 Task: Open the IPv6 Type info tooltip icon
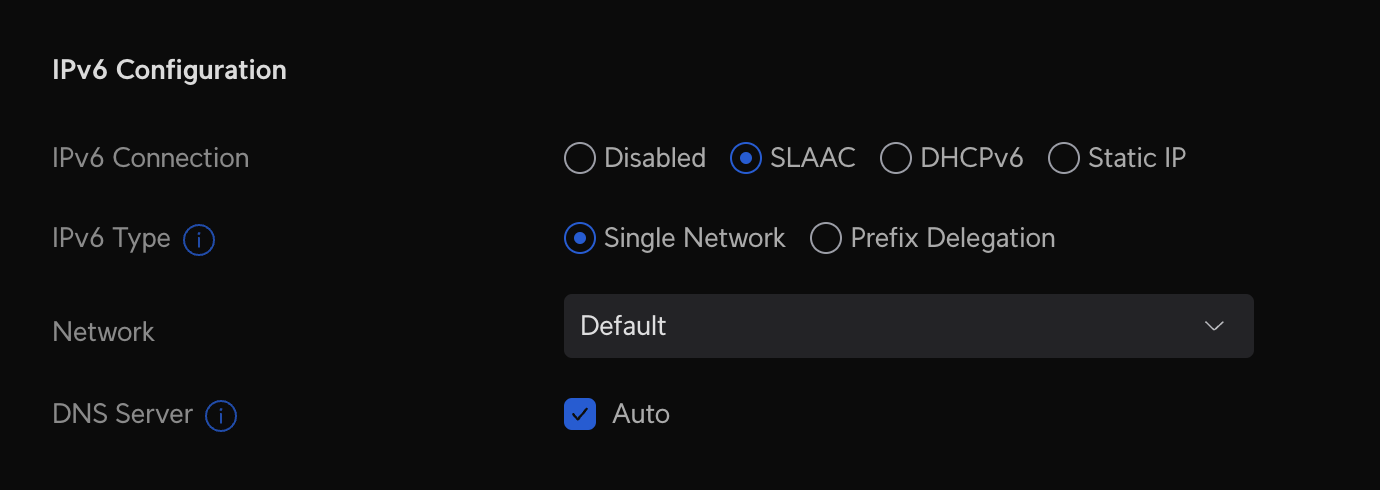point(200,240)
